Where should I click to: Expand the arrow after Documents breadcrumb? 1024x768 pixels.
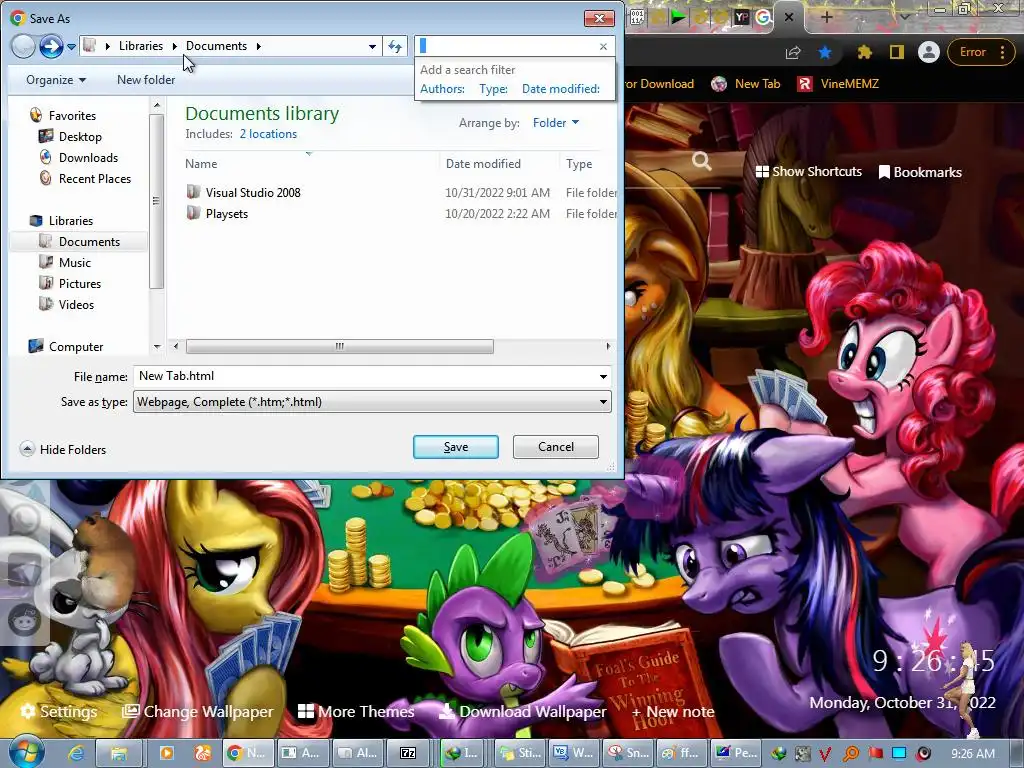pyautogui.click(x=259, y=46)
